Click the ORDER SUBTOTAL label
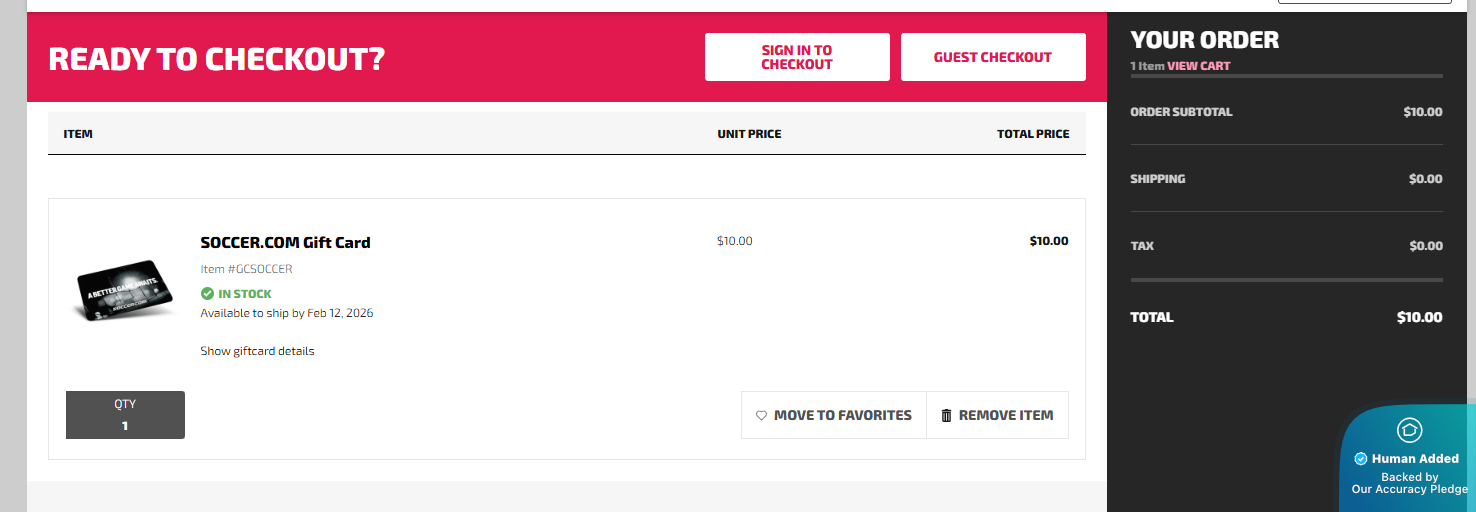 pos(1181,112)
